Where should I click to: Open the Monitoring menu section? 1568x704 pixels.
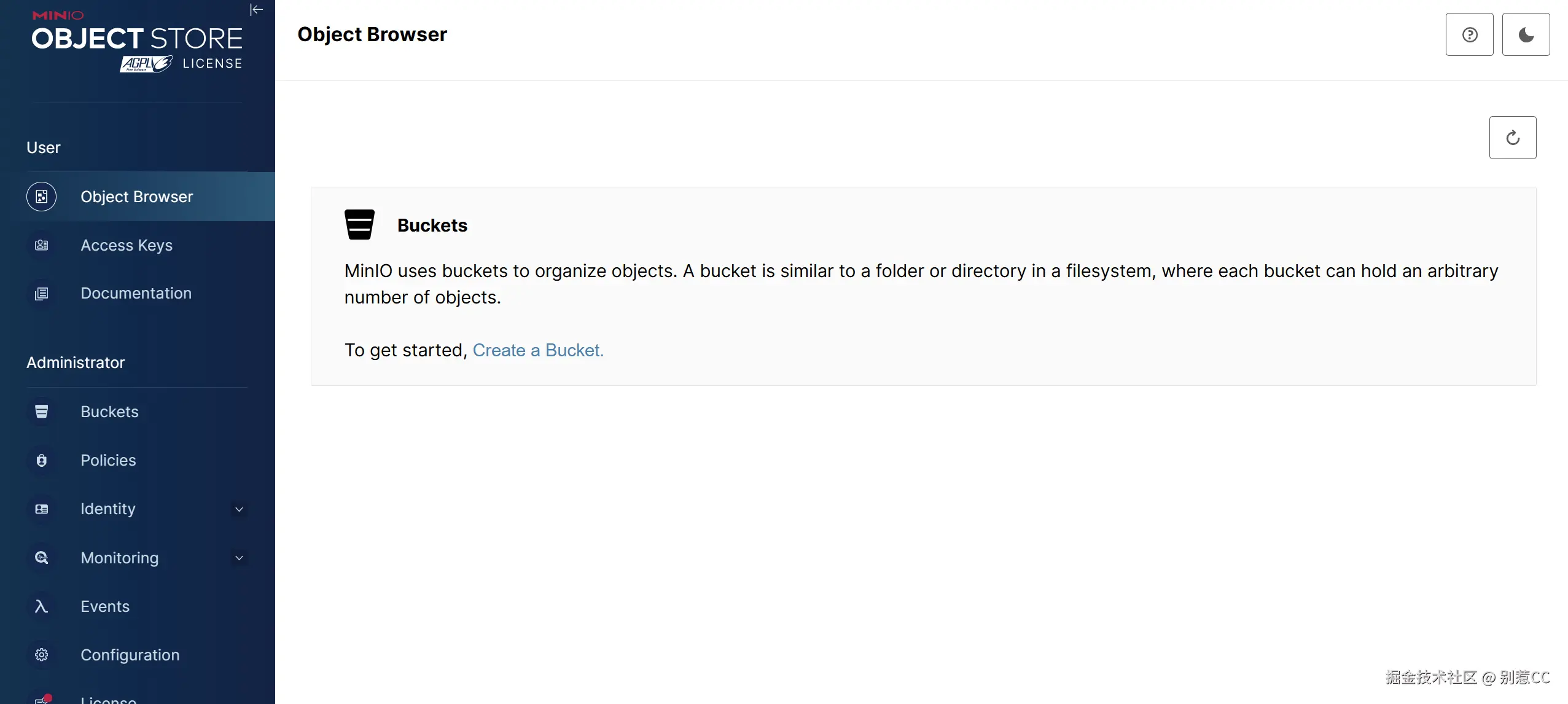[x=120, y=558]
